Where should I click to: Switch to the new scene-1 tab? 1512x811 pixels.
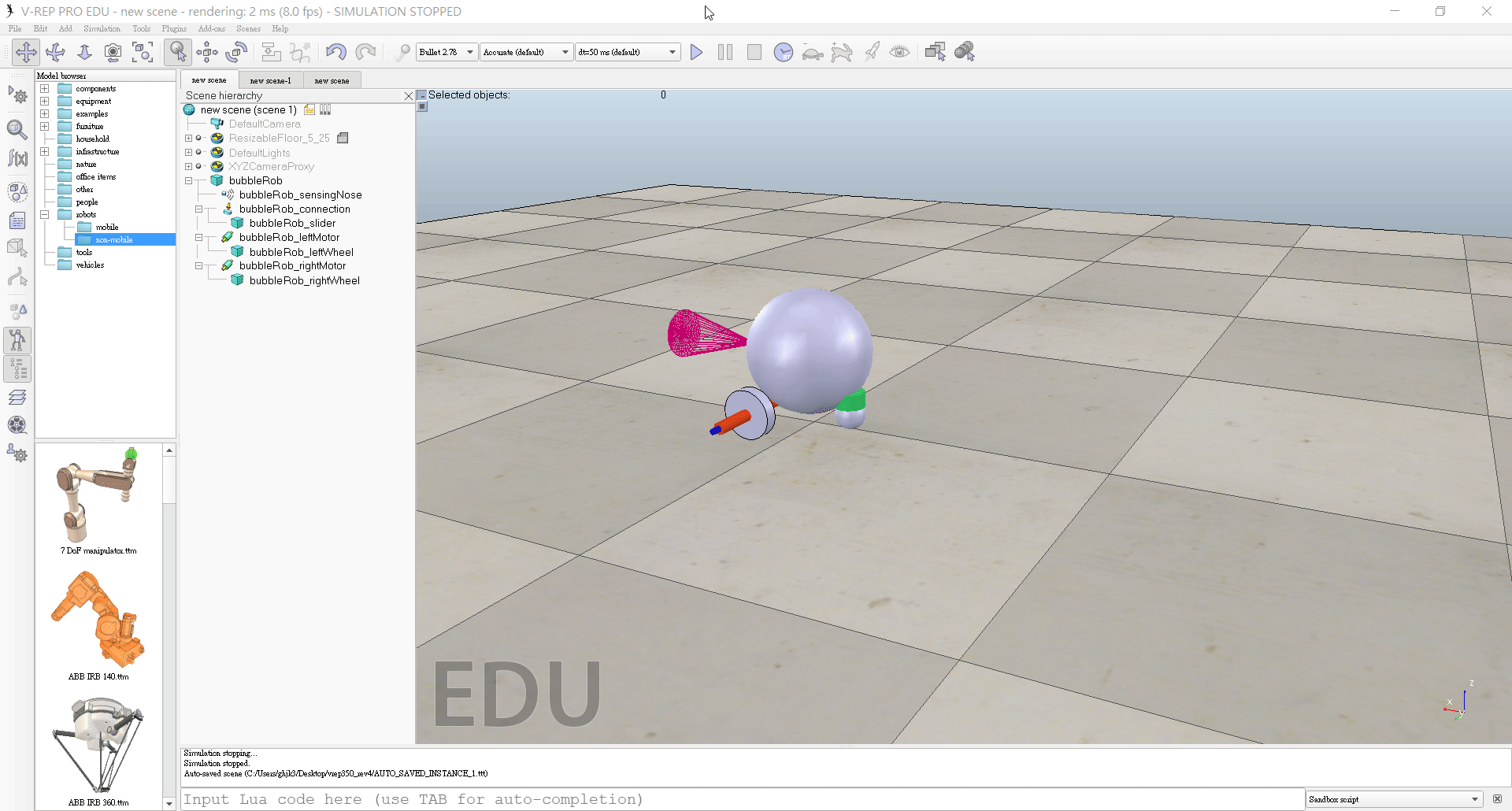point(270,80)
